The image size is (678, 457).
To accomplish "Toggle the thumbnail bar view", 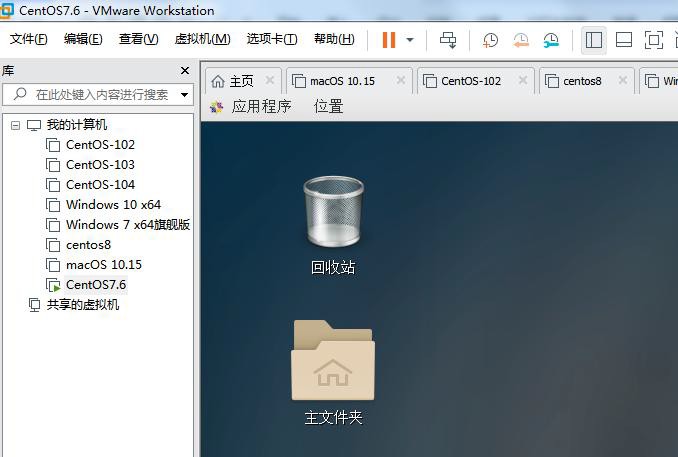I will [623, 40].
